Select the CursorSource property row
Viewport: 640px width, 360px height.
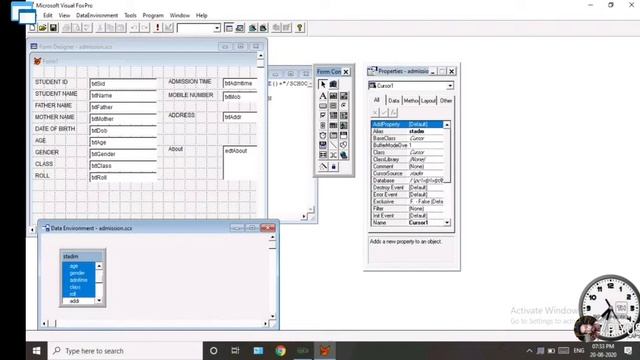tap(407, 173)
